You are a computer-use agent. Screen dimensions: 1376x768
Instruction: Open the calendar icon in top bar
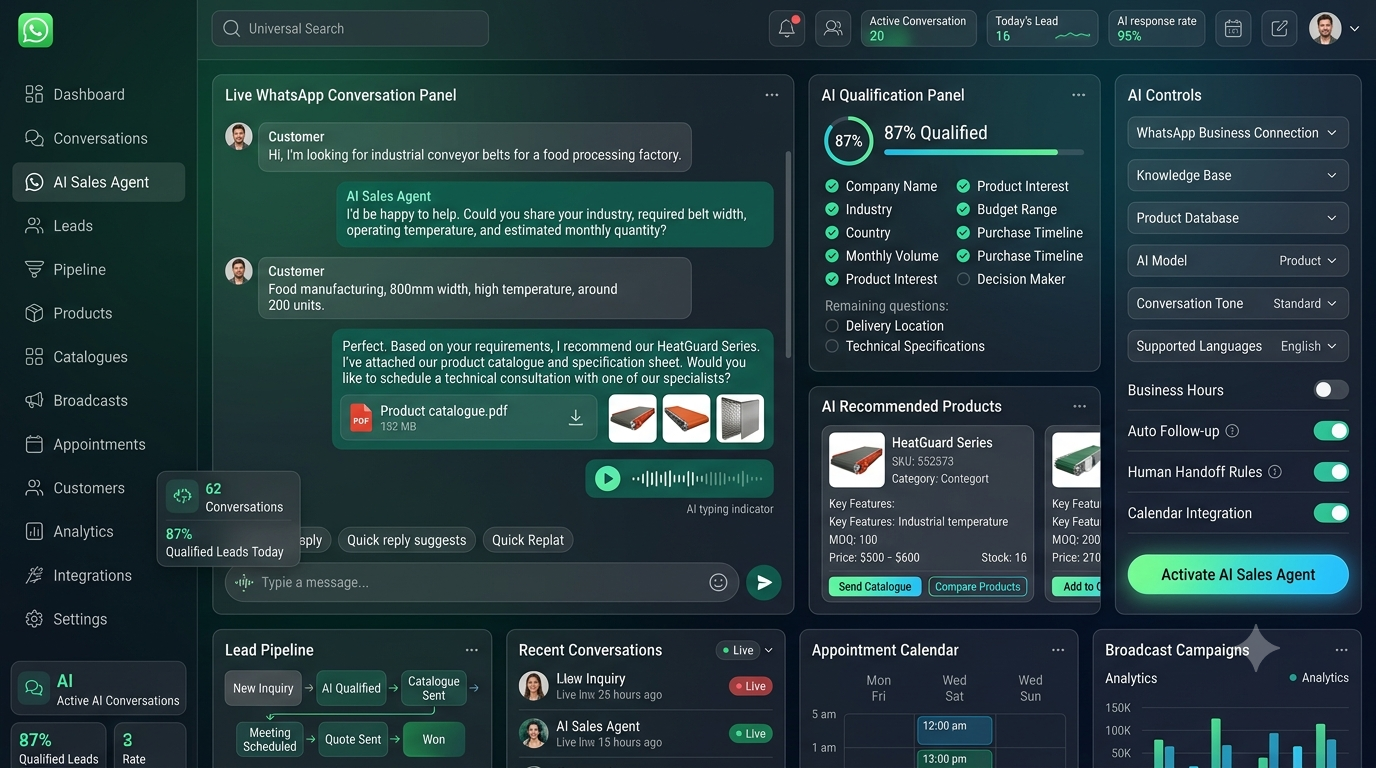pos(1233,28)
